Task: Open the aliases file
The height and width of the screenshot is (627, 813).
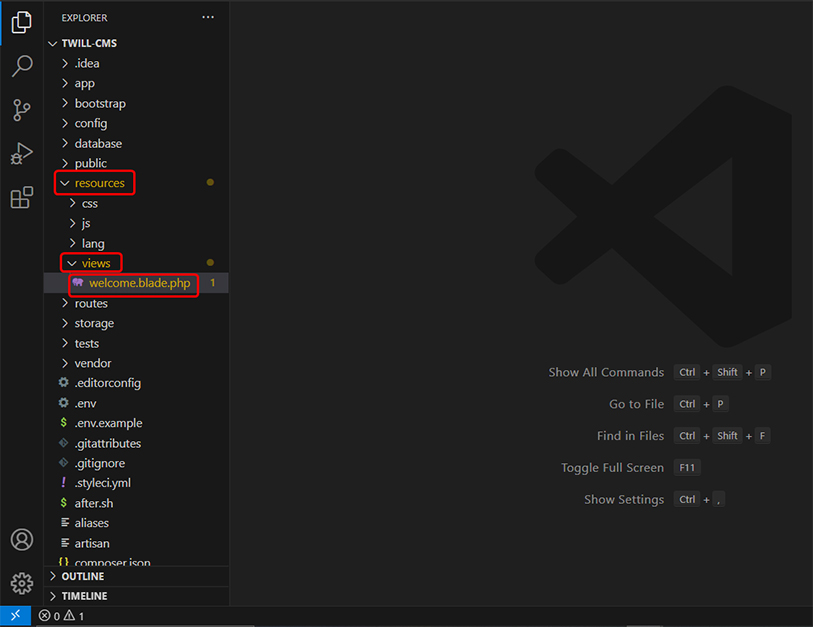Action: point(91,523)
